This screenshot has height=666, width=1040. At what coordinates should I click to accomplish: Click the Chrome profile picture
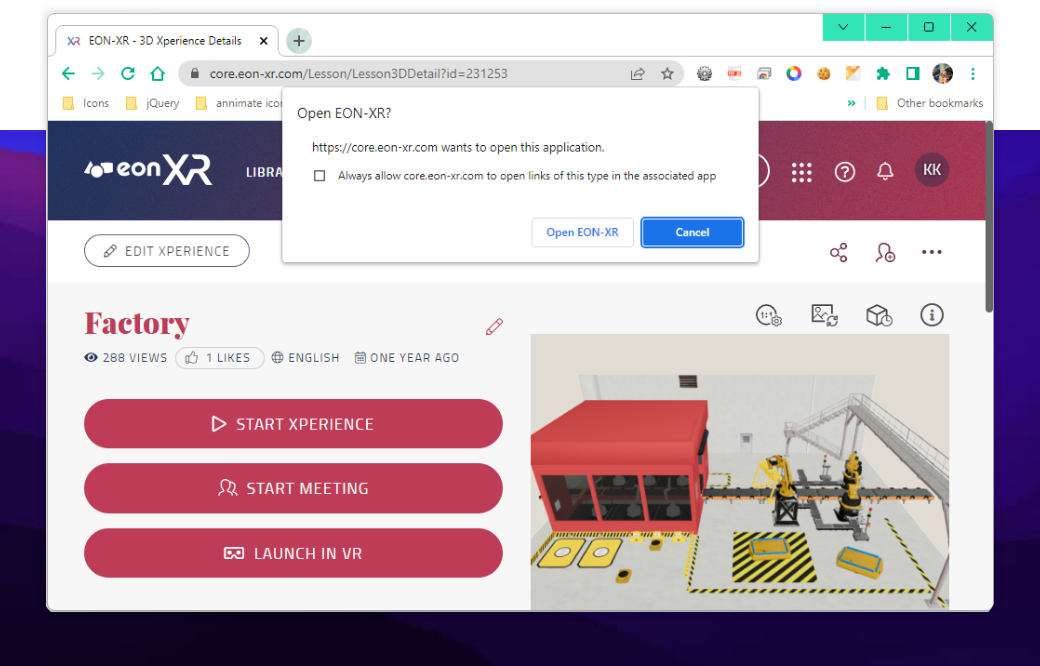(942, 74)
